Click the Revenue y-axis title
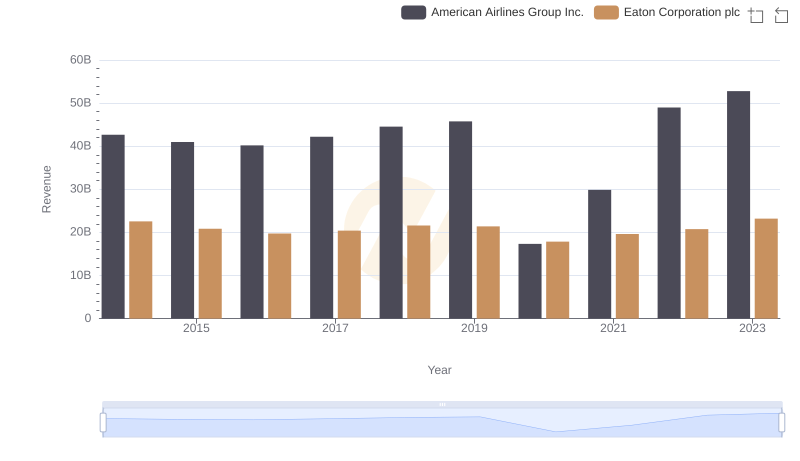The width and height of the screenshot is (800, 461). pos(46,189)
